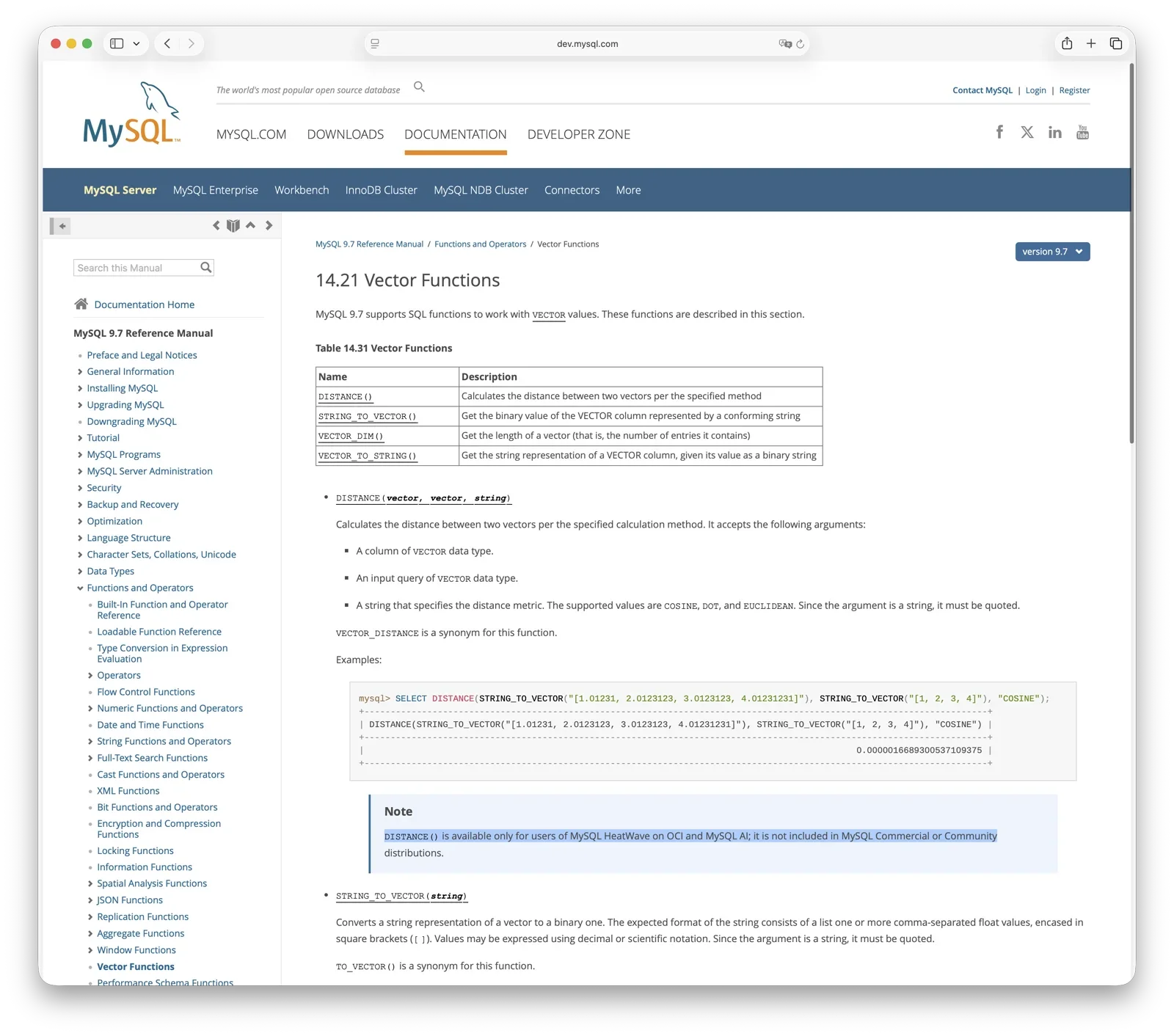The width and height of the screenshot is (1174, 1036).
Task: Open MySQL's LinkedIn page icon
Action: coord(1054,132)
